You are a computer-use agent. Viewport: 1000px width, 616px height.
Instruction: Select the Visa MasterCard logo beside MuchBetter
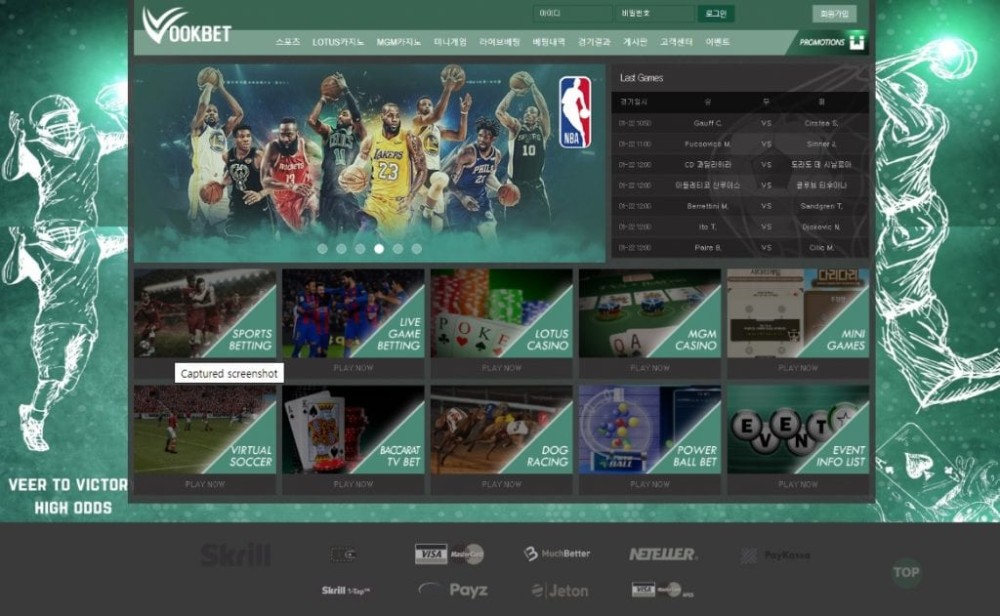coord(449,554)
